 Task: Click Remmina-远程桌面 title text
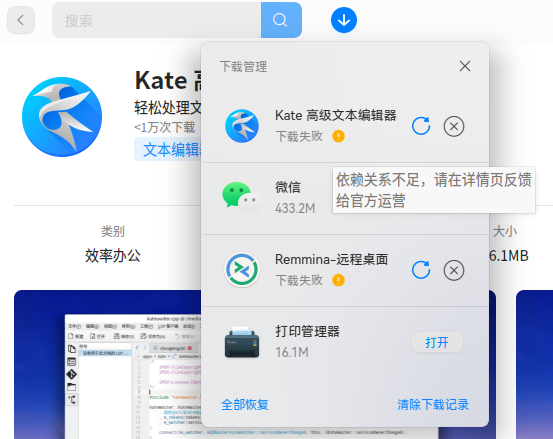332,259
